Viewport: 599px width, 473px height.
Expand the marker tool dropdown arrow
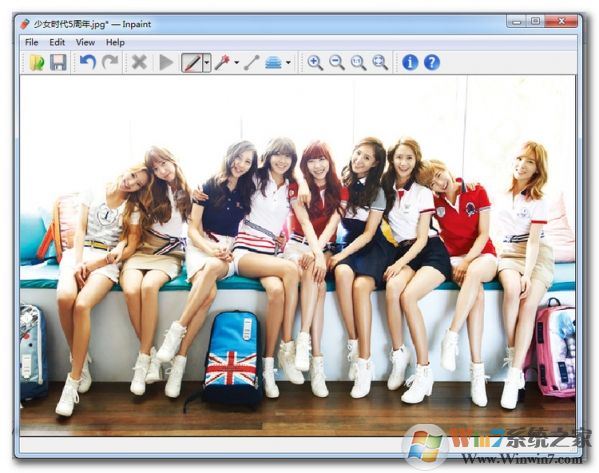click(207, 63)
